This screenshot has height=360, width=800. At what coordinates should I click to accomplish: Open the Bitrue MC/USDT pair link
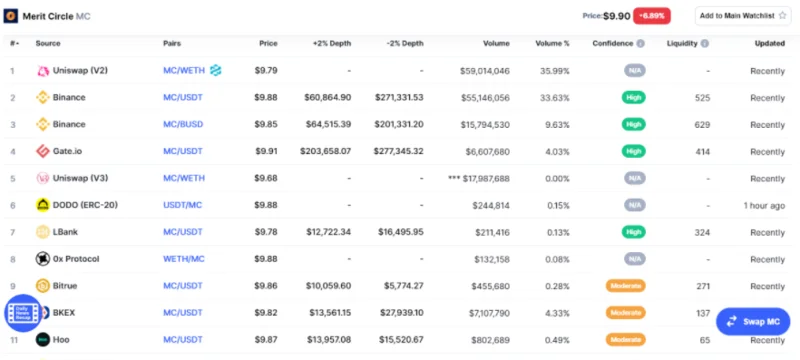pyautogui.click(x=183, y=286)
